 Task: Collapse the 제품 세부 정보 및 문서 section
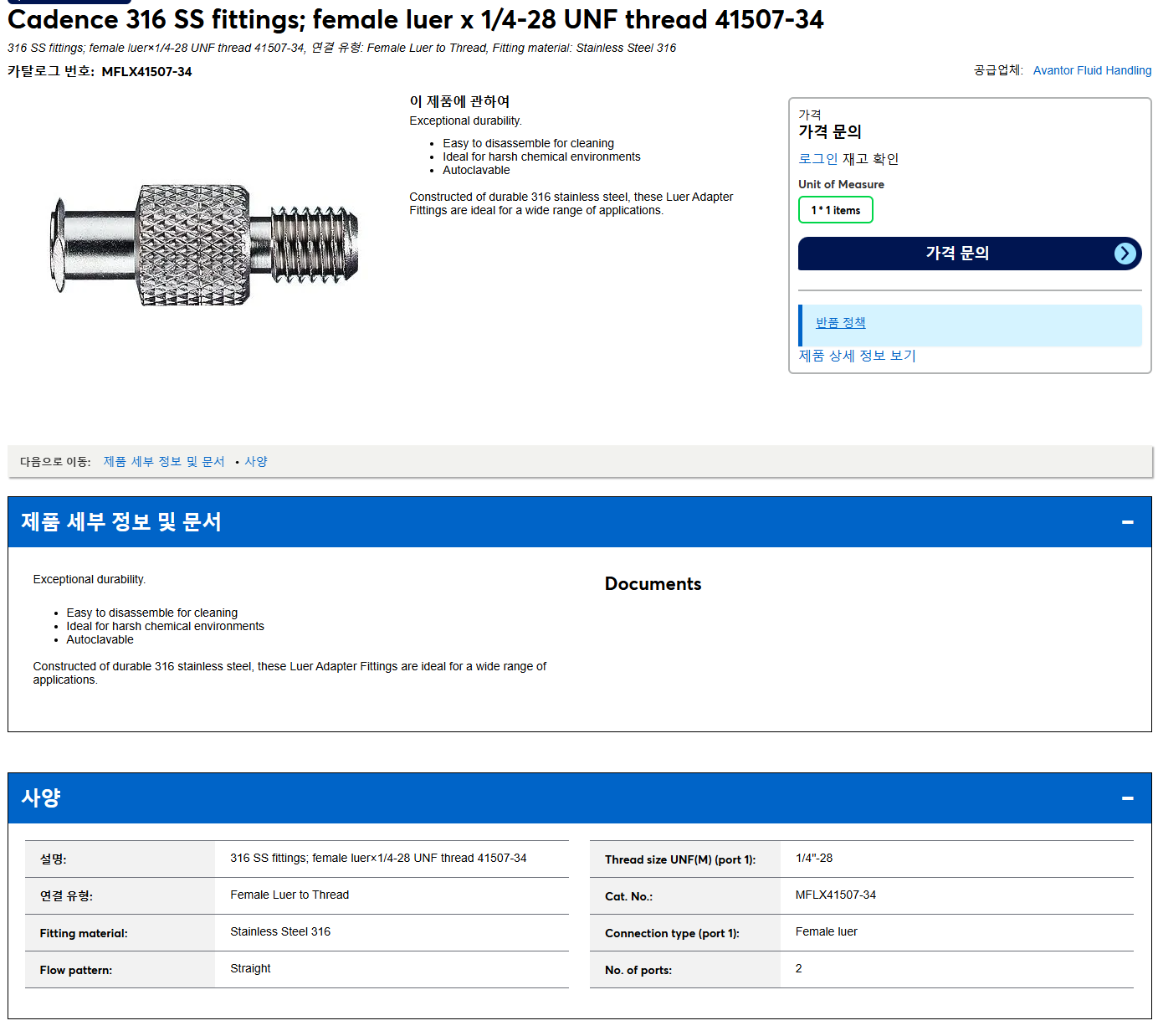1127,522
